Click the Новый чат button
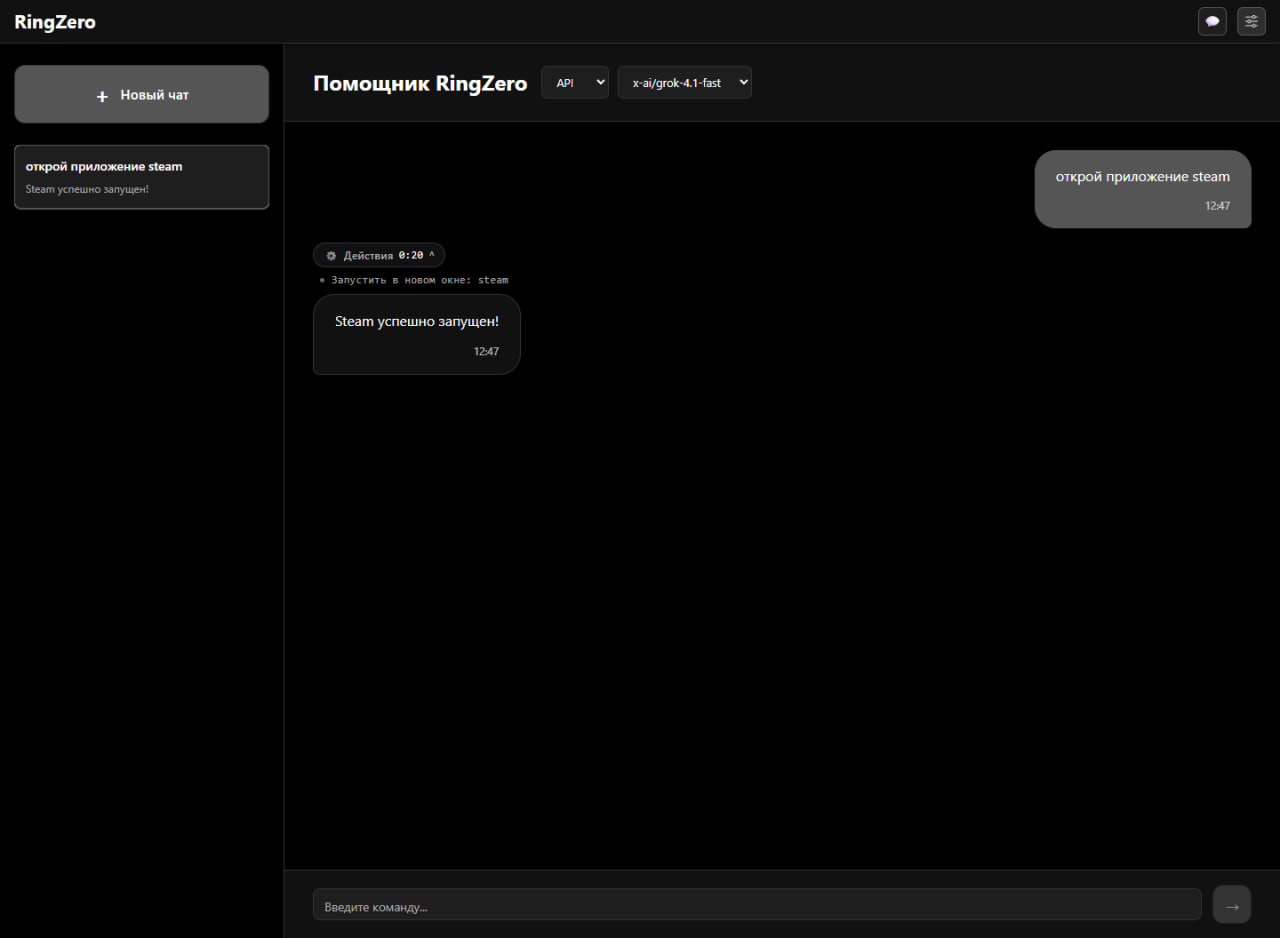Viewport: 1280px width, 938px height. pos(141,94)
